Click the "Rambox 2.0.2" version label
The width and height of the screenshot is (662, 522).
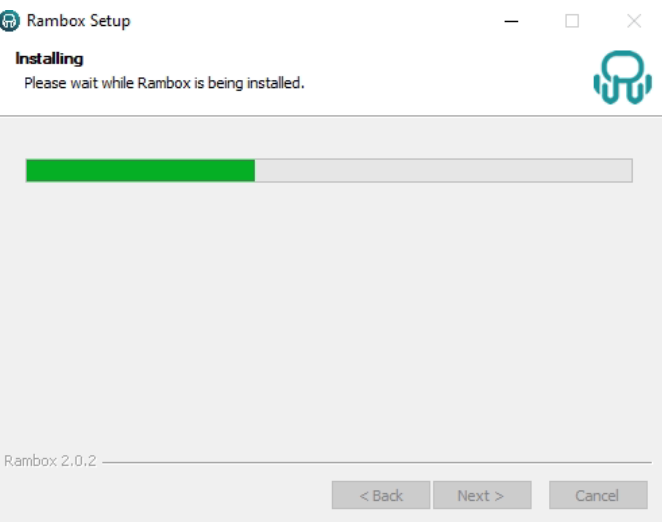click(x=50, y=461)
